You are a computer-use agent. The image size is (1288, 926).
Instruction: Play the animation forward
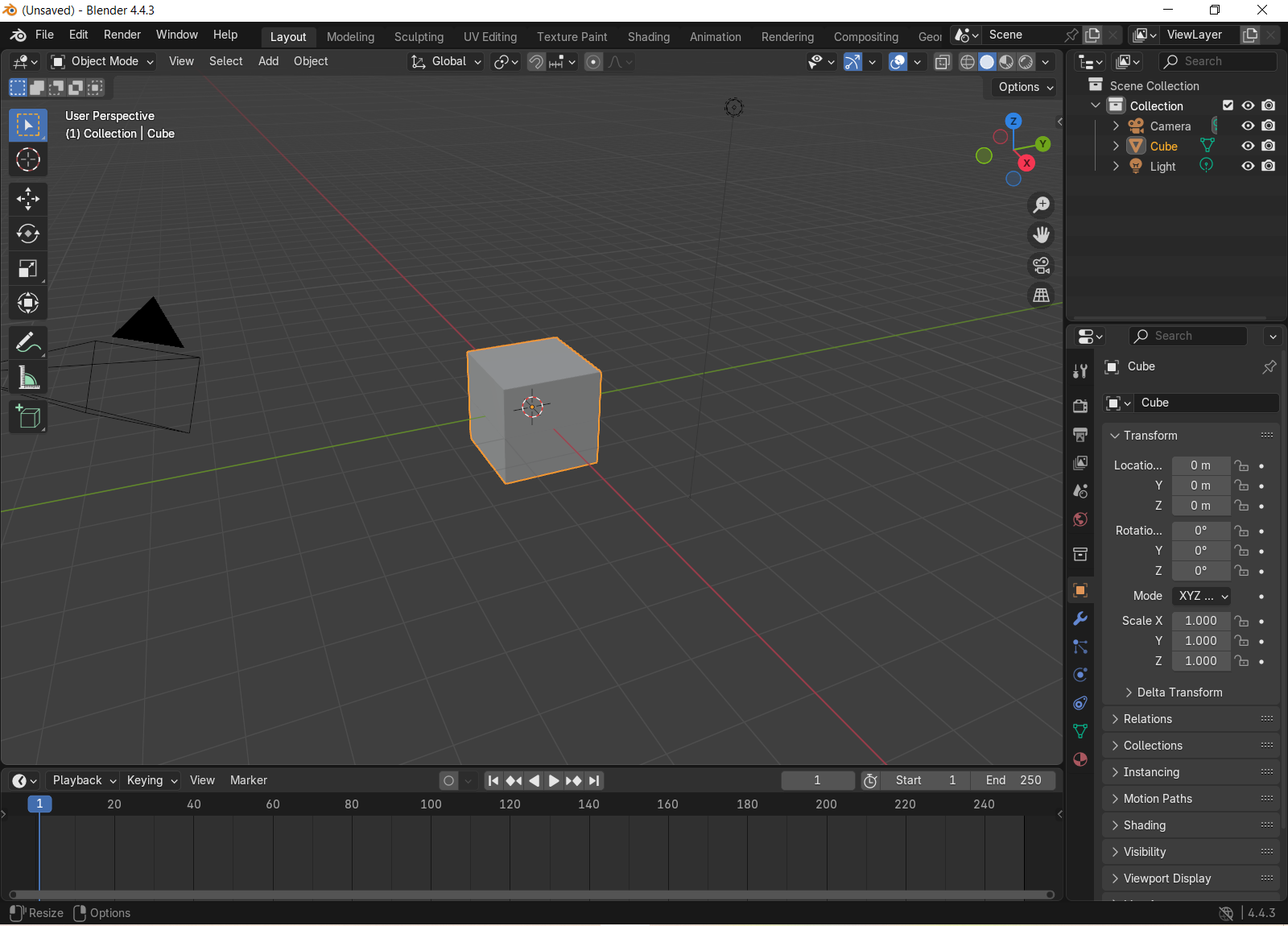click(554, 780)
